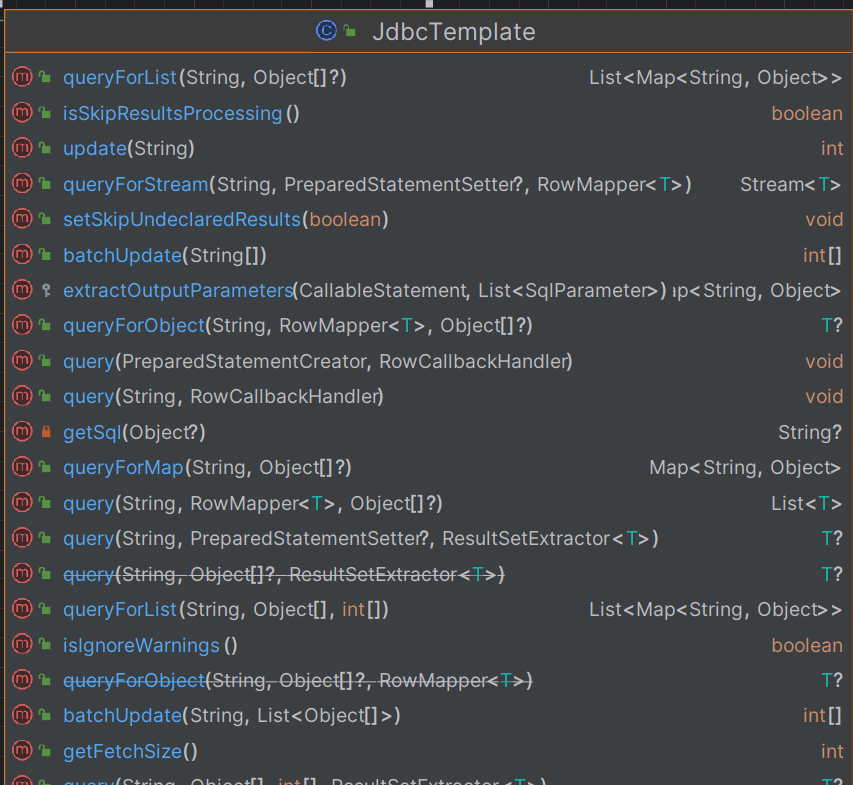Select query(String, RowCallbackHandler) entry

(x=223, y=397)
